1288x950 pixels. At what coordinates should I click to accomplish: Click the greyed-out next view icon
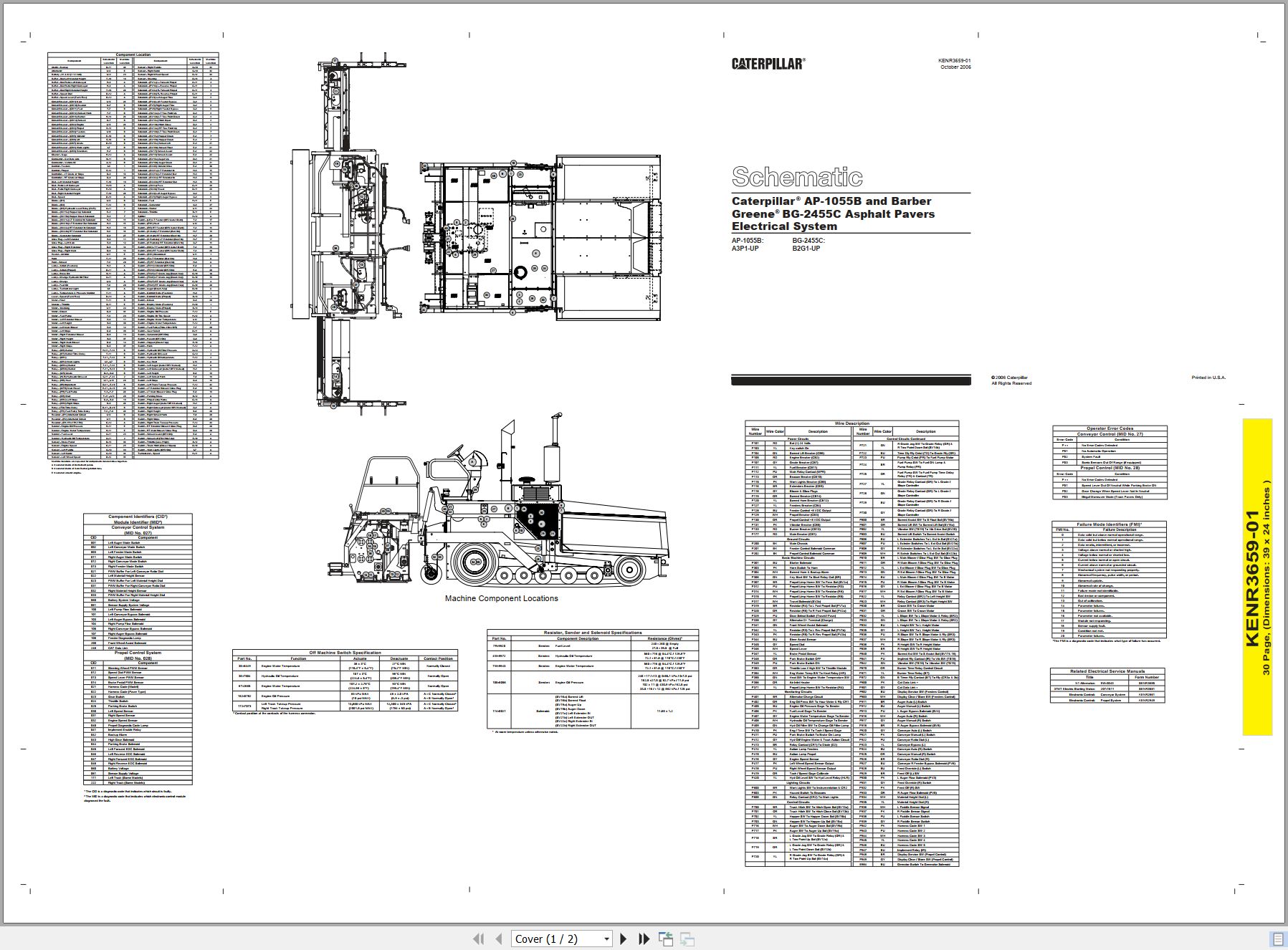[687, 939]
